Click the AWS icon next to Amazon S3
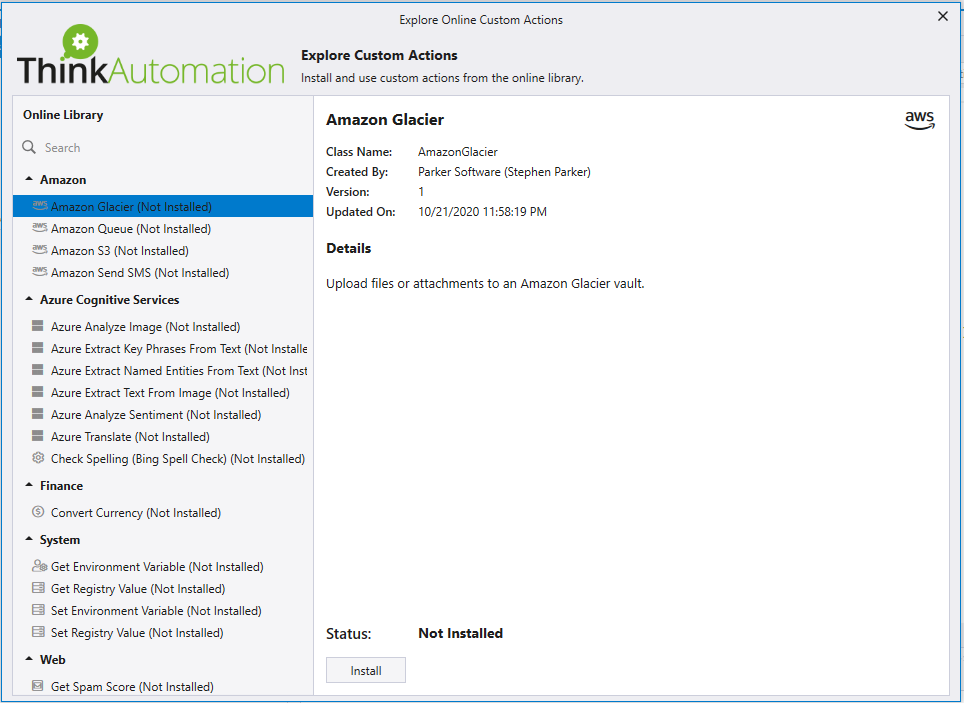The width and height of the screenshot is (964, 703). pyautogui.click(x=39, y=250)
